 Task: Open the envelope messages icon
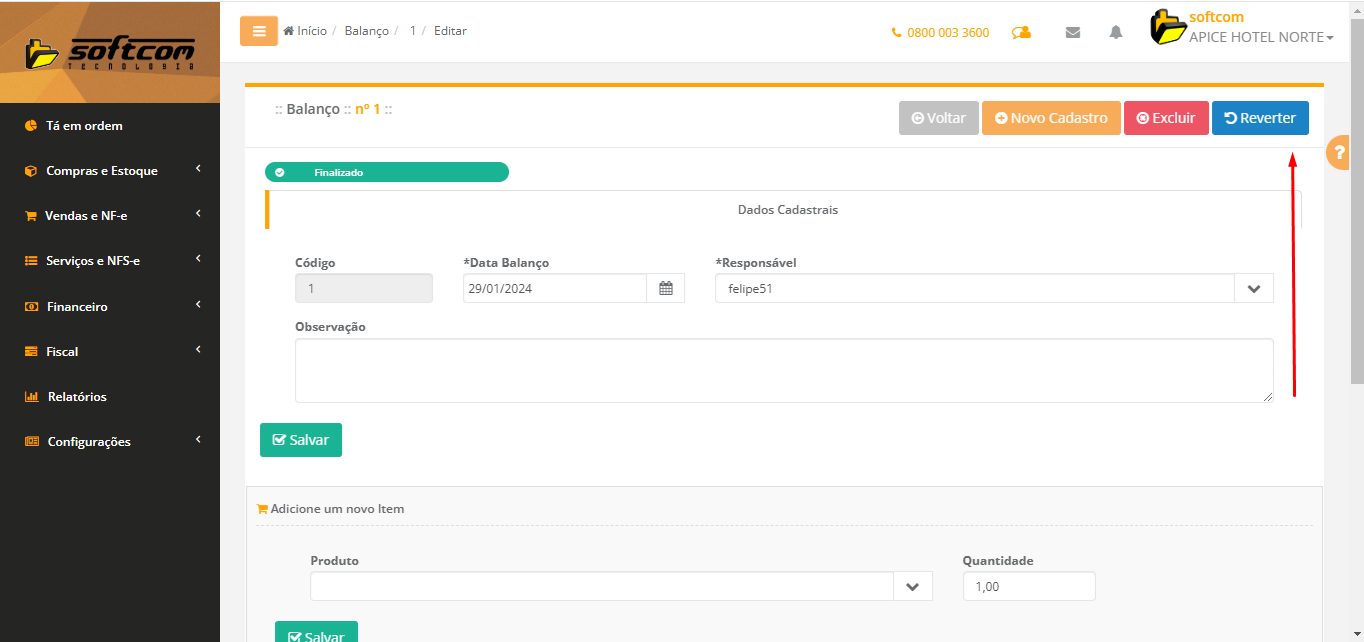(1073, 32)
